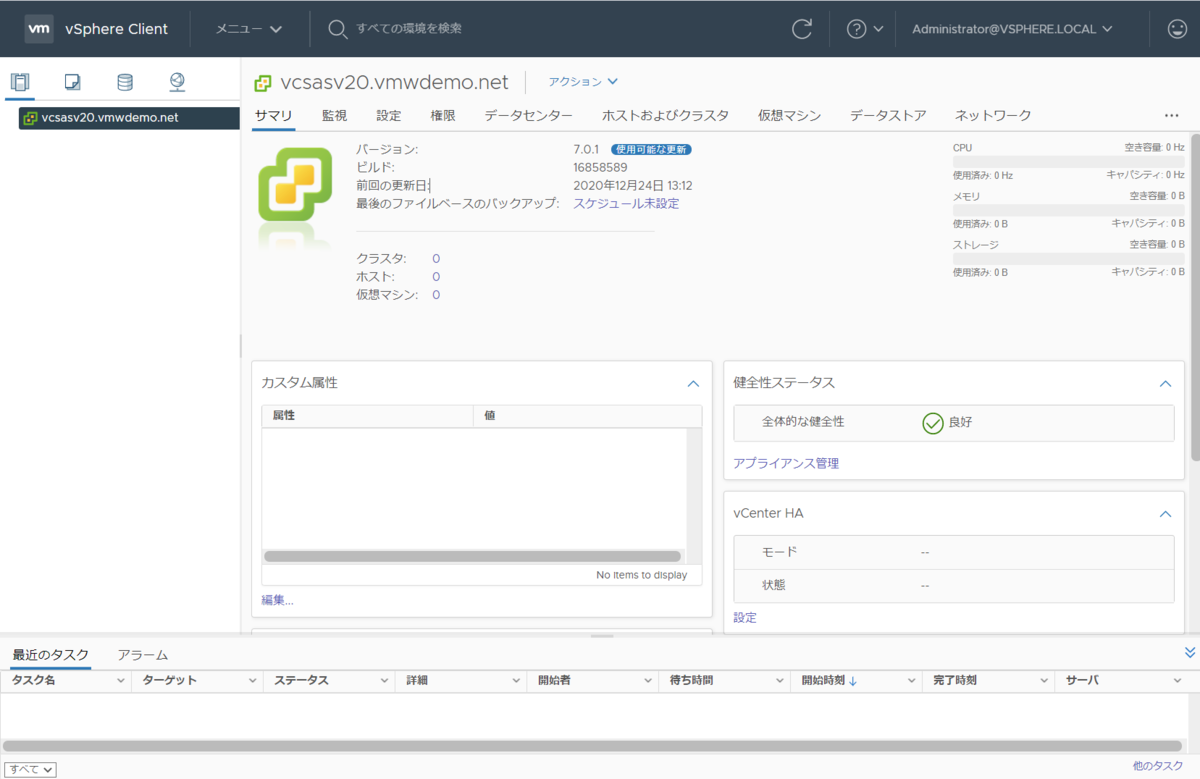1200x779 pixels.
Task: Collapse the vCenter HA panel
Action: (1165, 514)
